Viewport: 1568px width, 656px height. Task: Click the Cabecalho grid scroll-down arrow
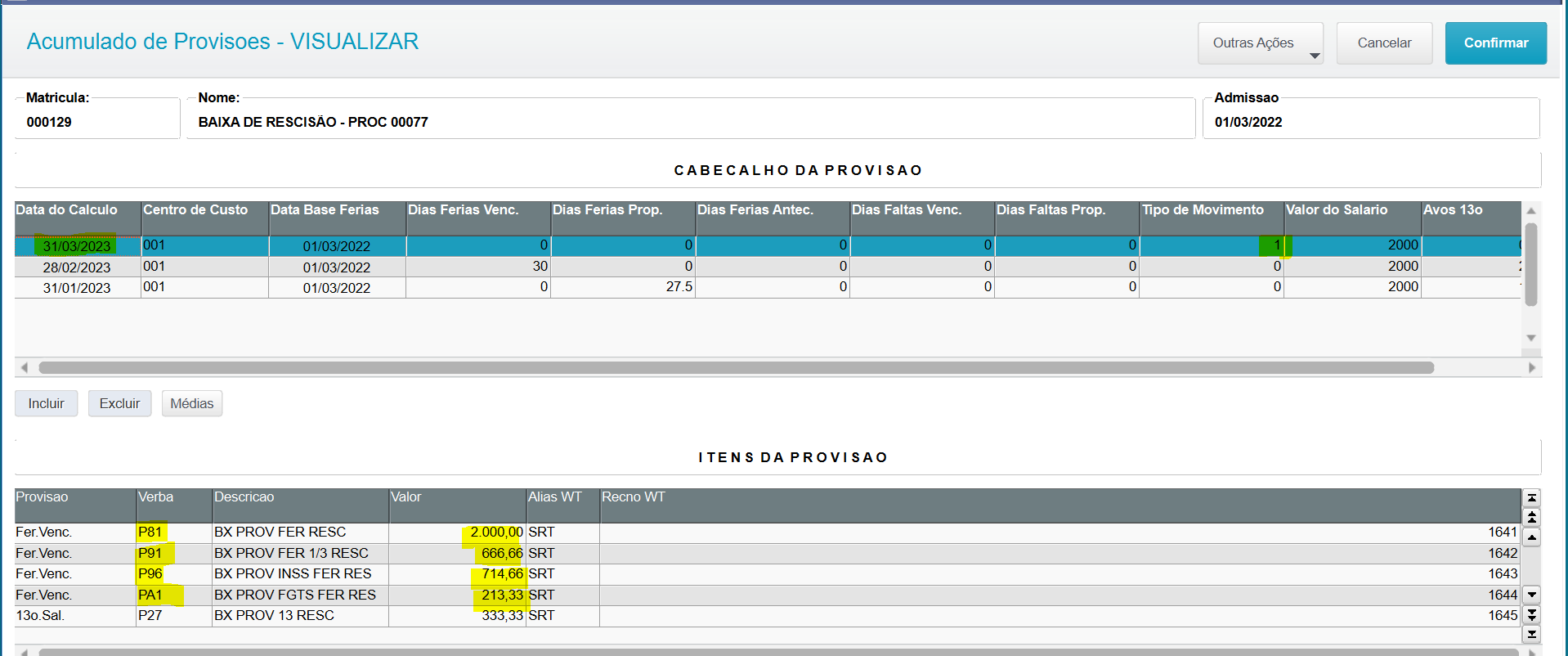tap(1531, 338)
